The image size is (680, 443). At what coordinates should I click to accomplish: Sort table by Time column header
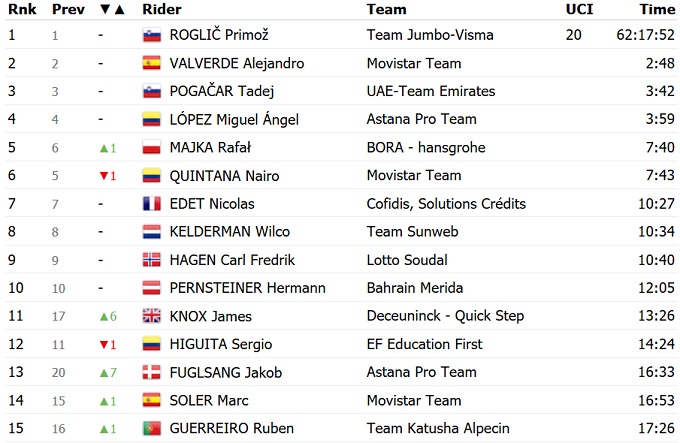(657, 9)
